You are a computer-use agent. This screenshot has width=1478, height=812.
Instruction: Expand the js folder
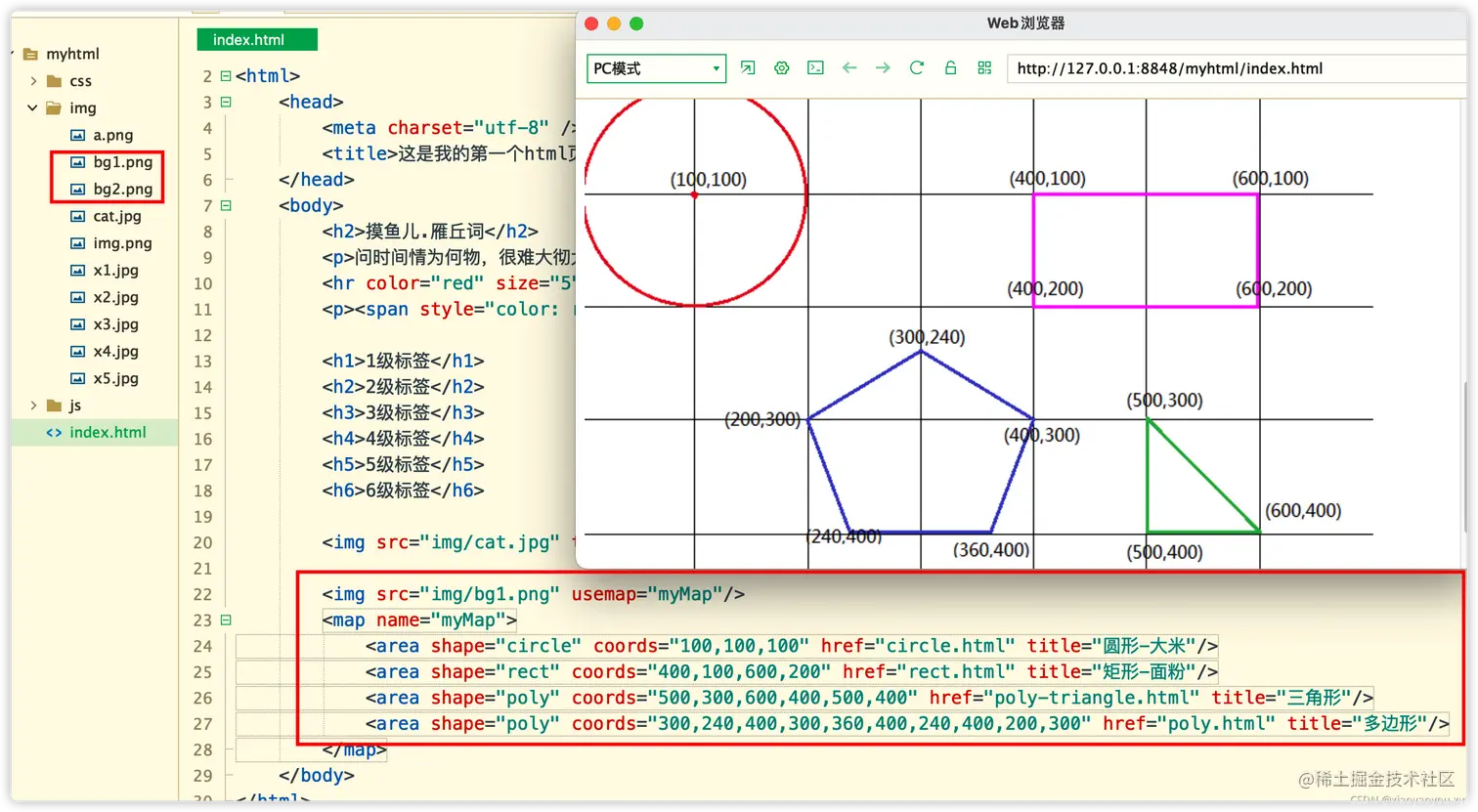[x=32, y=406]
